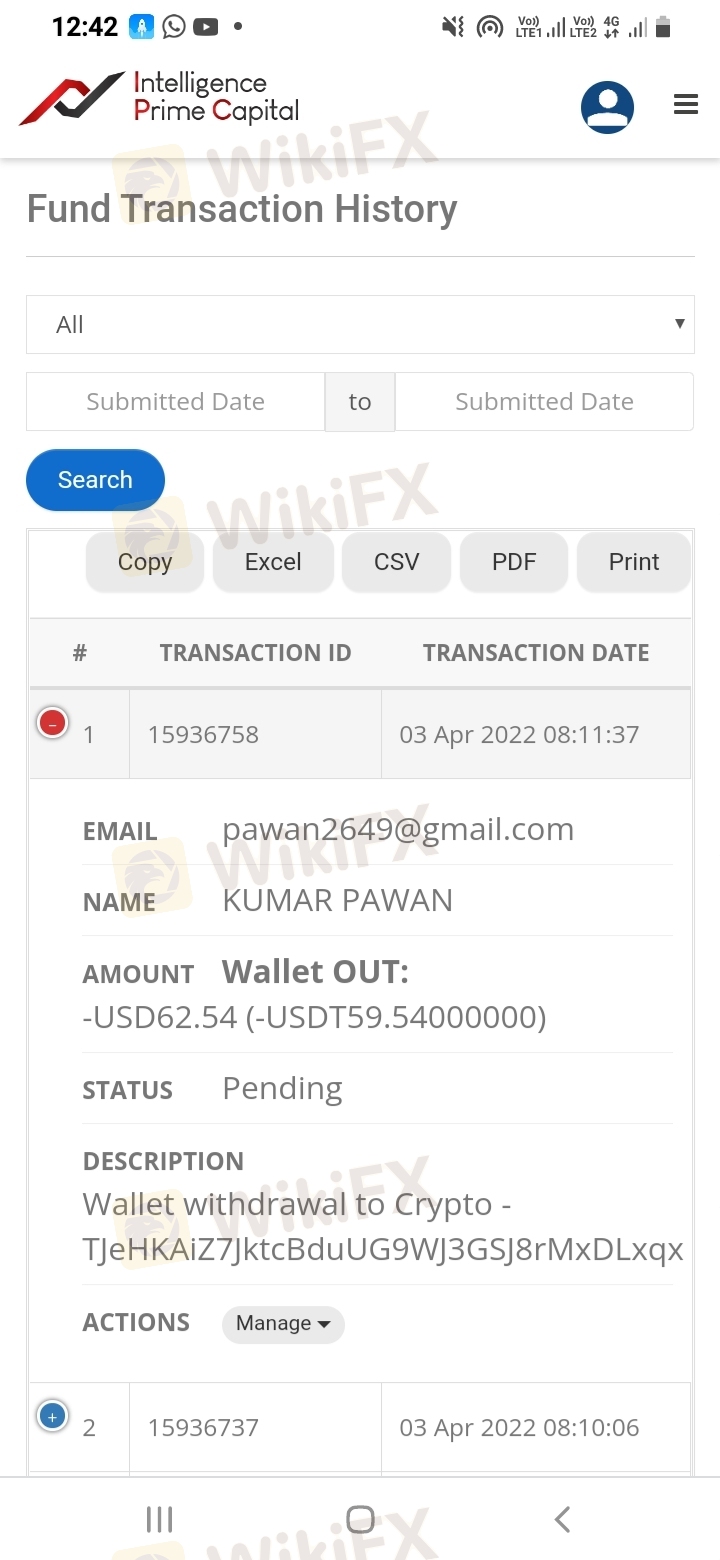Open the user profile avatar icon
The image size is (720, 1560).
click(607, 107)
